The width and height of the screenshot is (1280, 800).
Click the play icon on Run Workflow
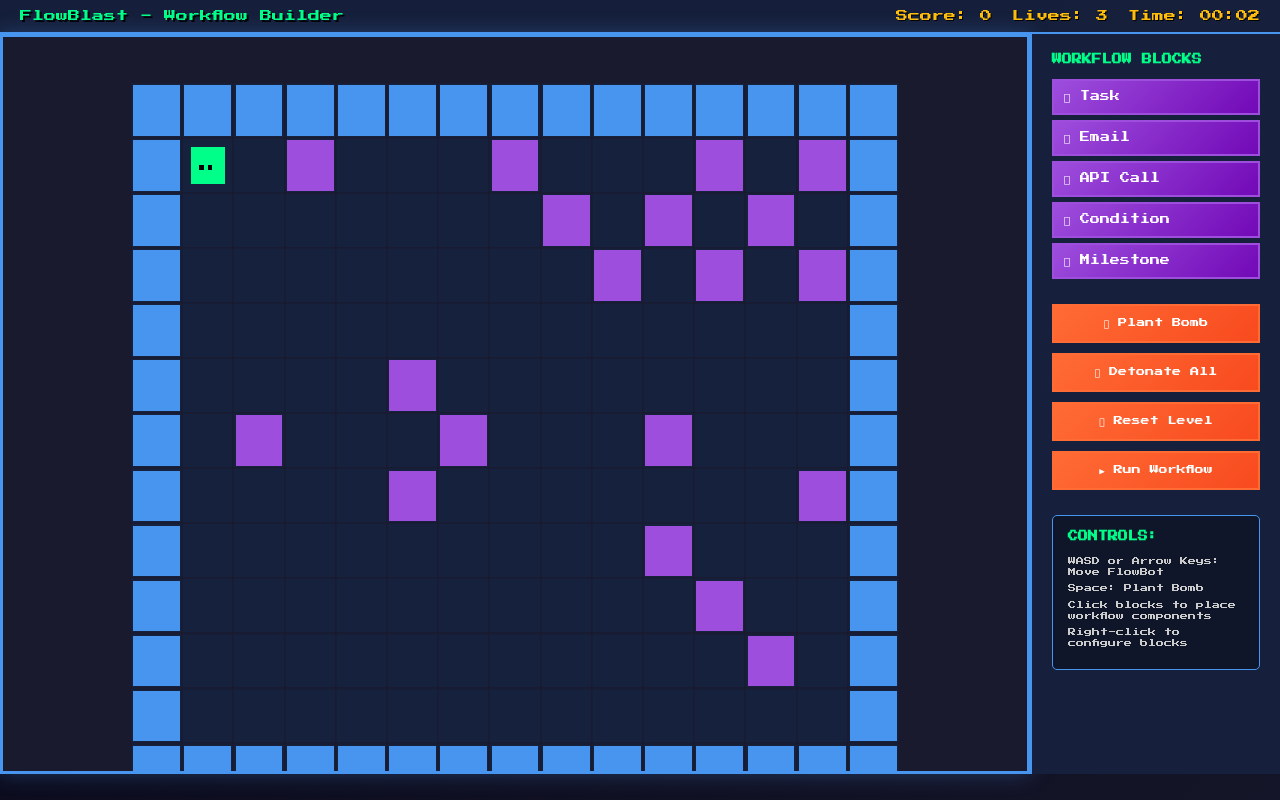(1102, 471)
